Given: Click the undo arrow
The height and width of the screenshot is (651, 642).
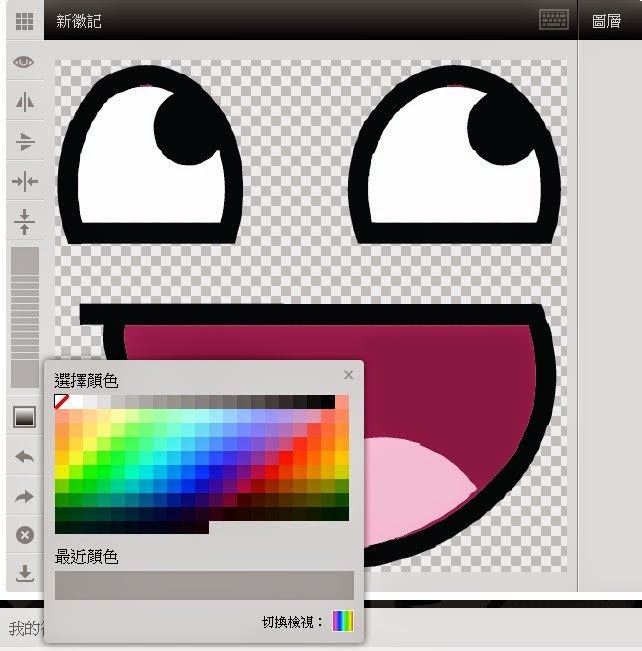Looking at the screenshot, I should coord(25,457).
